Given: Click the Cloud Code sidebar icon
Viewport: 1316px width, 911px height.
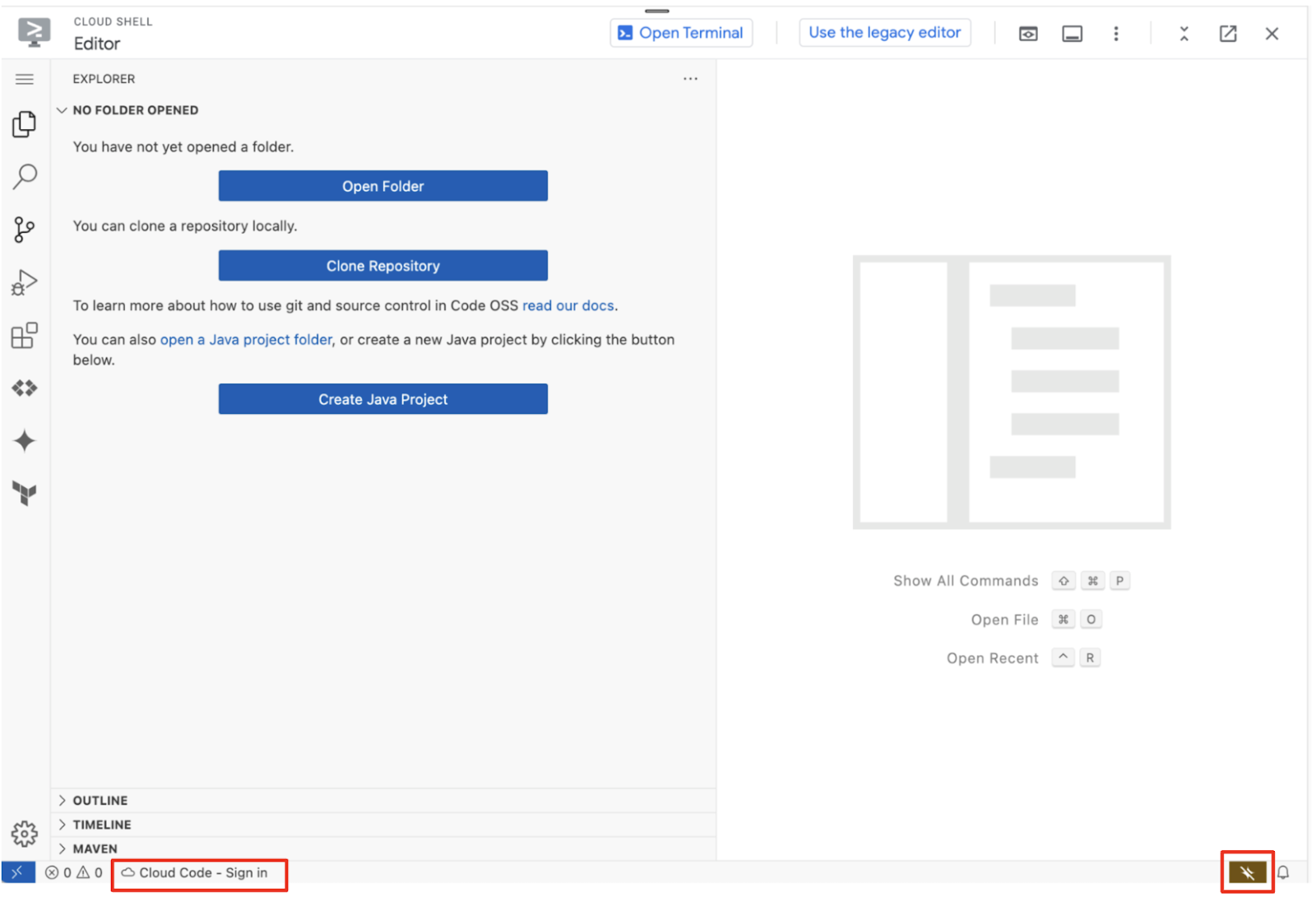Looking at the screenshot, I should (x=25, y=388).
